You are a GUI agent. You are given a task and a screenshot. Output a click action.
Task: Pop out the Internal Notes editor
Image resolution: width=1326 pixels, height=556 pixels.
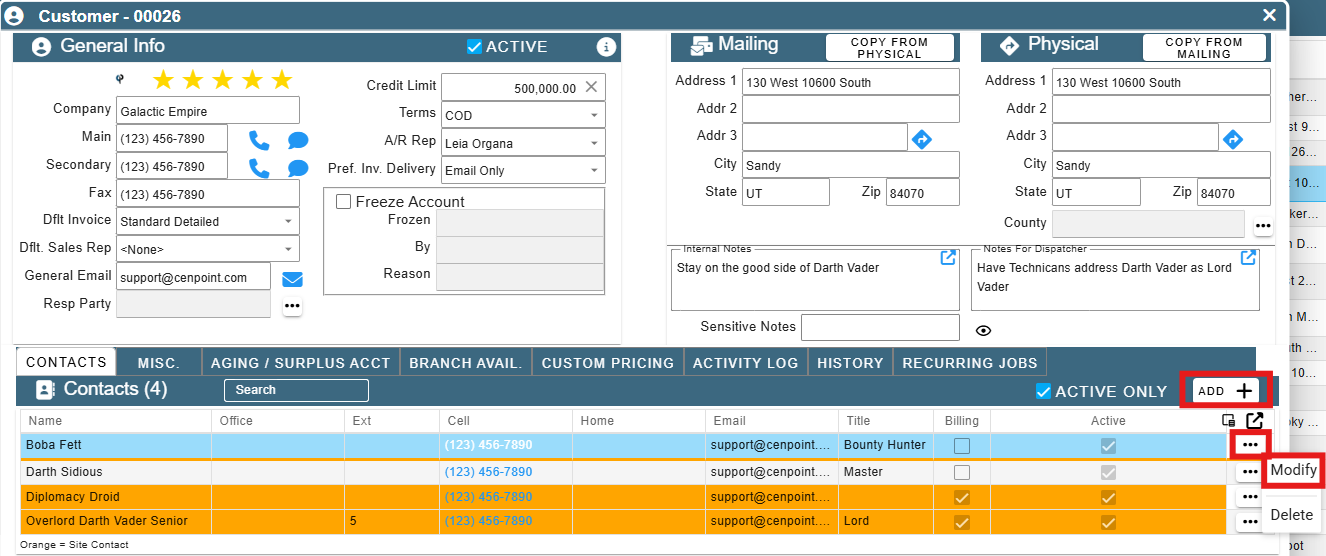tap(949, 258)
